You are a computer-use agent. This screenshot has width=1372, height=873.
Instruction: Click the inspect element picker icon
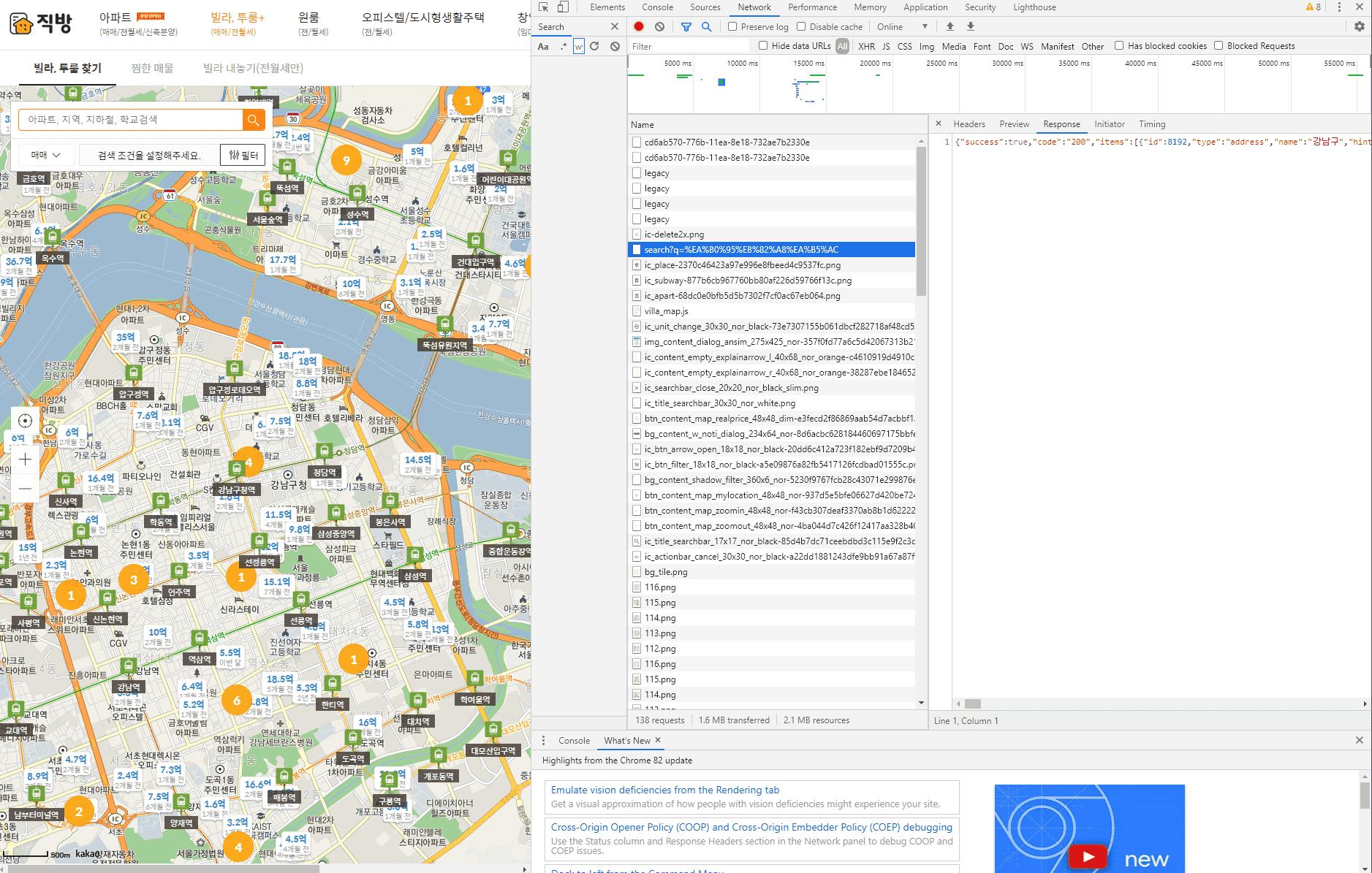tap(543, 7)
